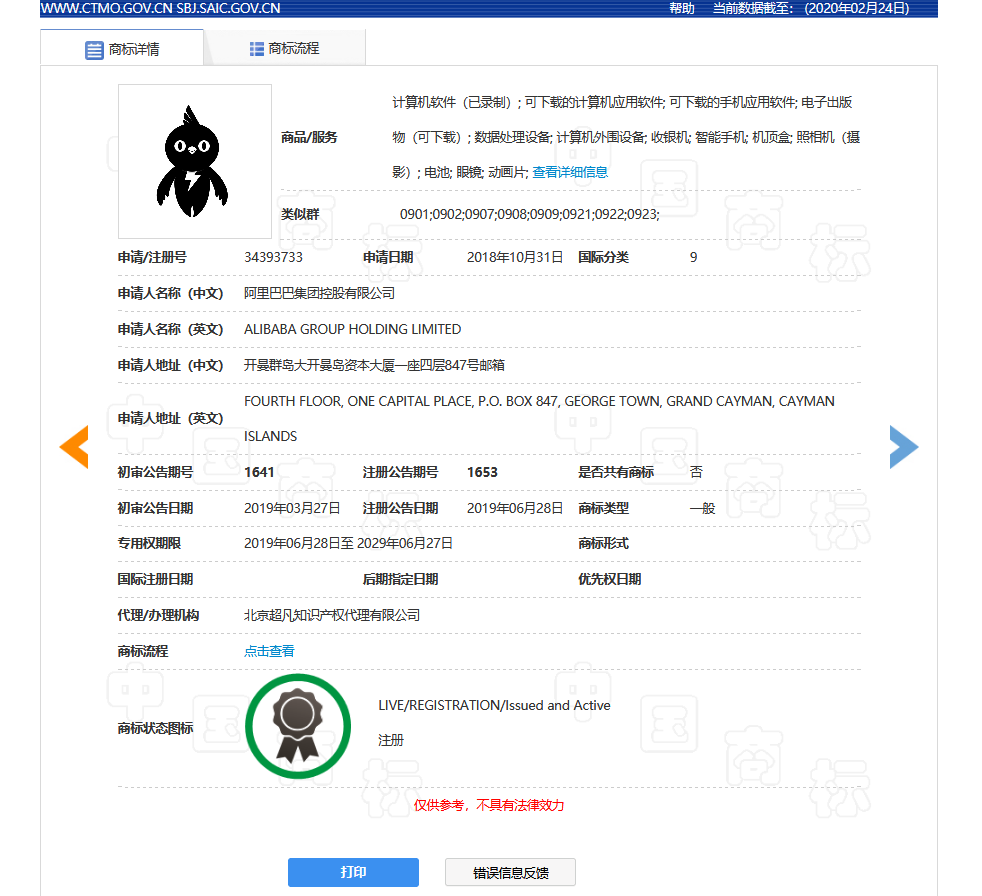Image resolution: width=982 pixels, height=896 pixels.
Task: Select WWW.CTMO.GOV.CN SBJ.SAIC.GOV.CN header text
Action: [x=160, y=8]
